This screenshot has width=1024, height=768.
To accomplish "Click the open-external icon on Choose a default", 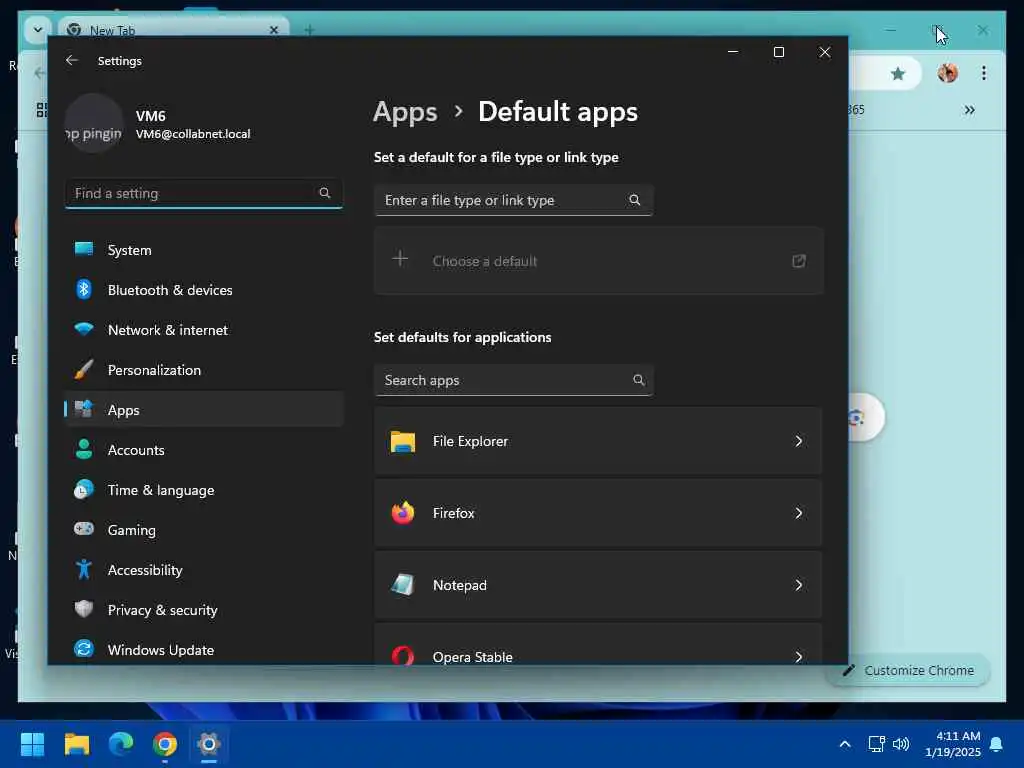I will click(799, 261).
